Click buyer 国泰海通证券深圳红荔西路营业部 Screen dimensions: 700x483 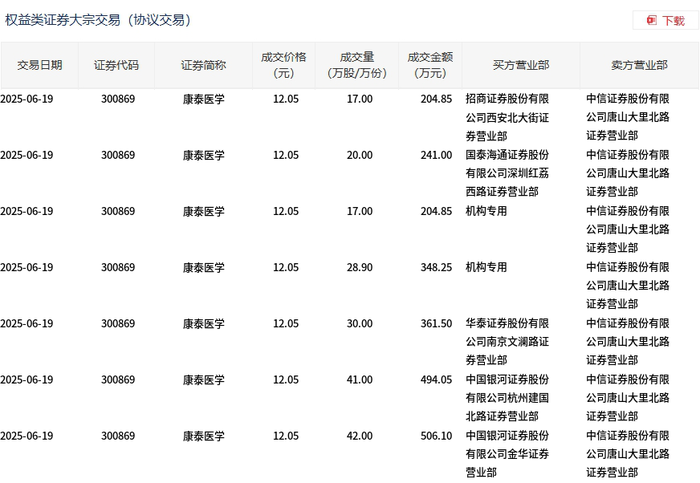pyautogui.click(x=507, y=174)
